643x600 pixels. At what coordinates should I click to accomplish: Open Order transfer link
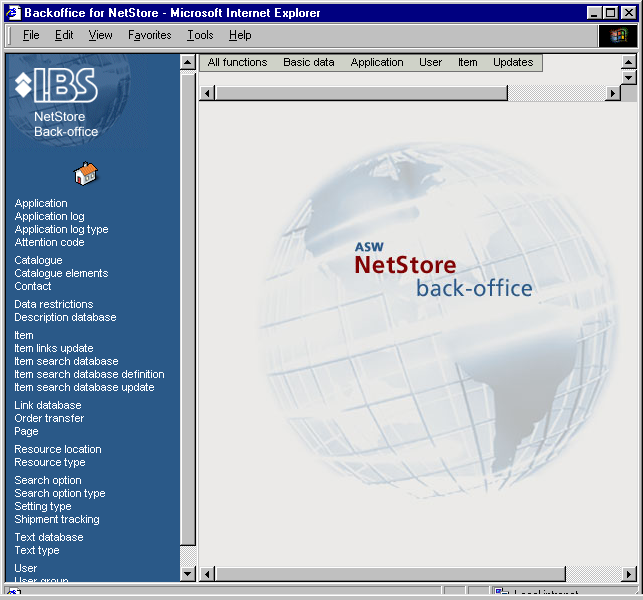pyautogui.click(x=49, y=418)
